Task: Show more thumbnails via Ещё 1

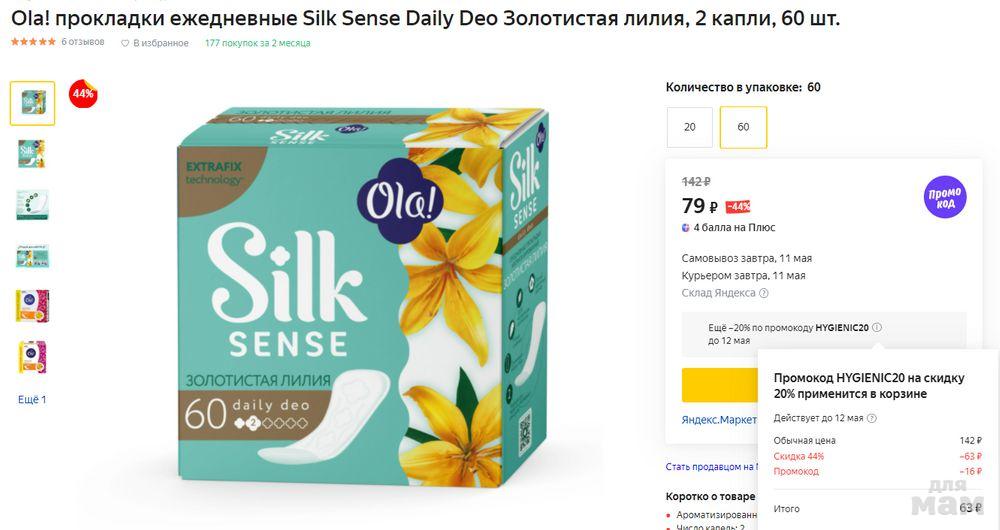Action: (32, 400)
